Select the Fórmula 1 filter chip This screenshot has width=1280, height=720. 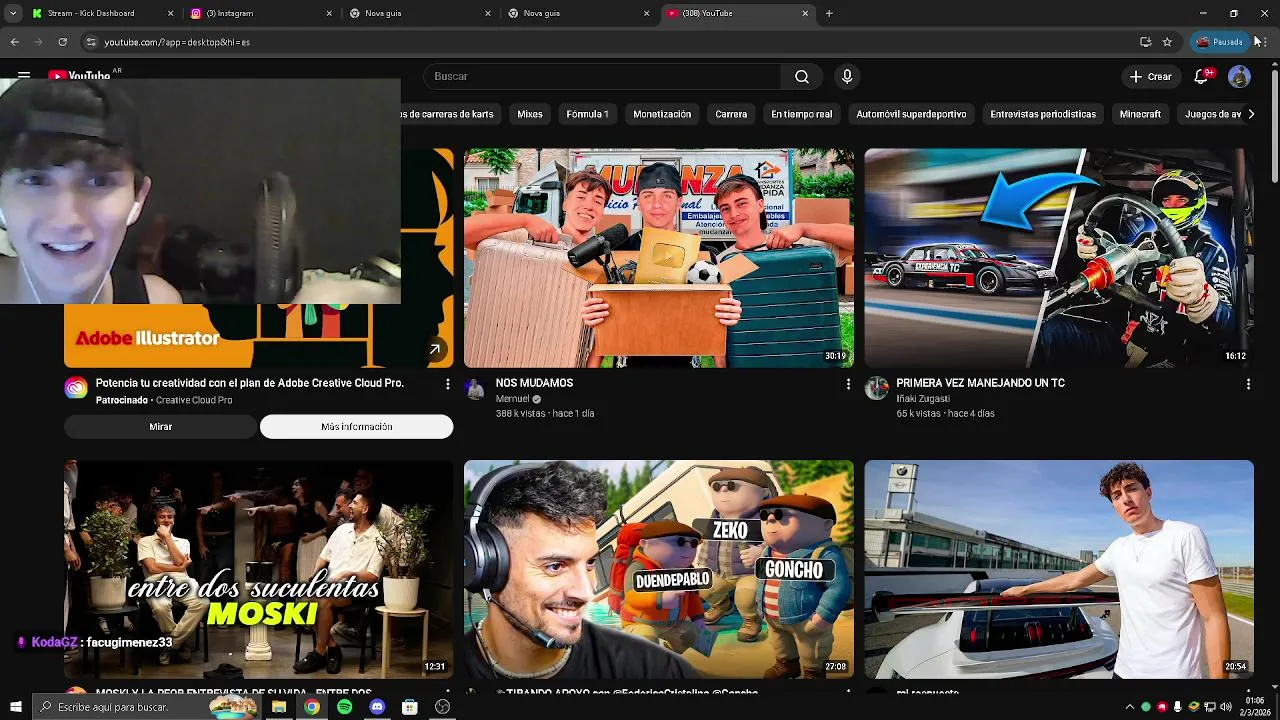[x=587, y=114]
